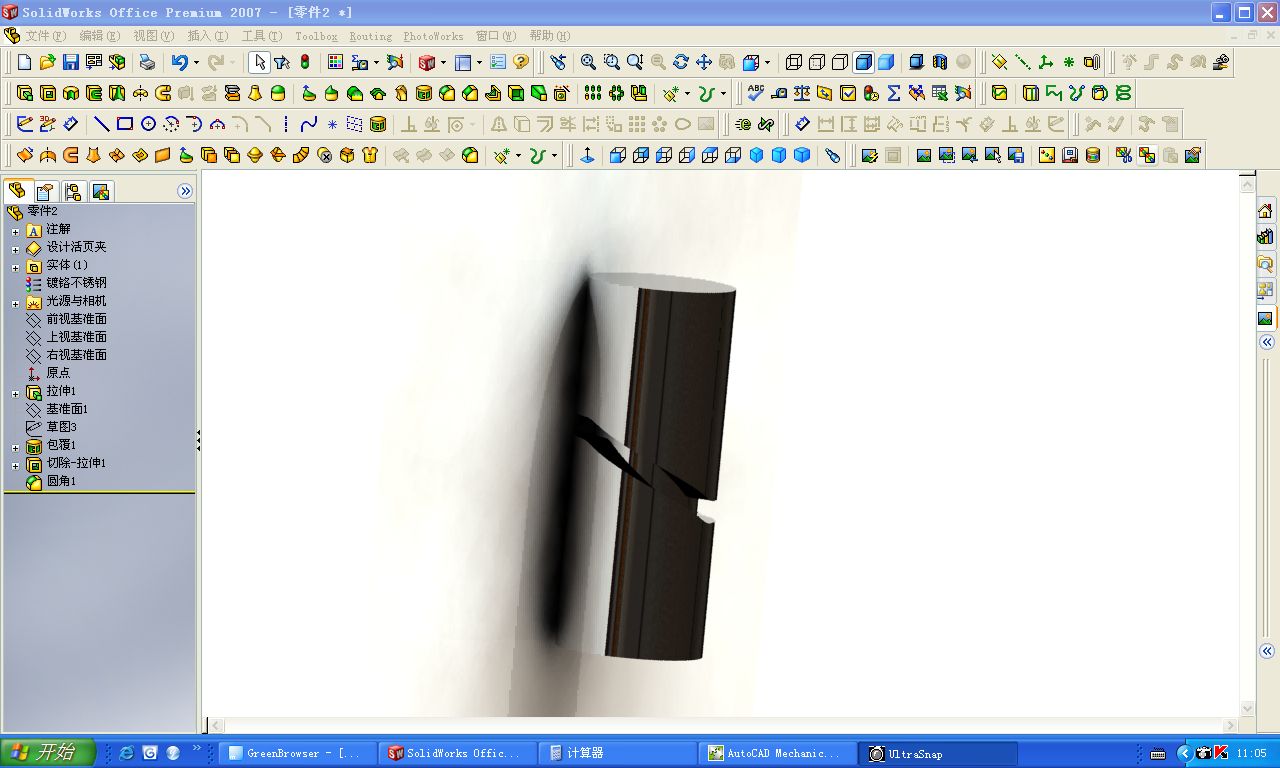Open the 编辑(E) menu
This screenshot has height=768, width=1280.
99,36
